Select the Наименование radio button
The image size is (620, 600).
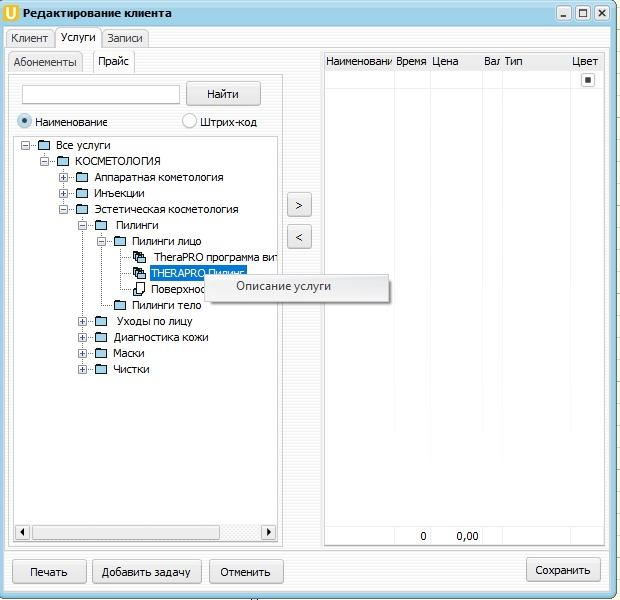pyautogui.click(x=25, y=121)
